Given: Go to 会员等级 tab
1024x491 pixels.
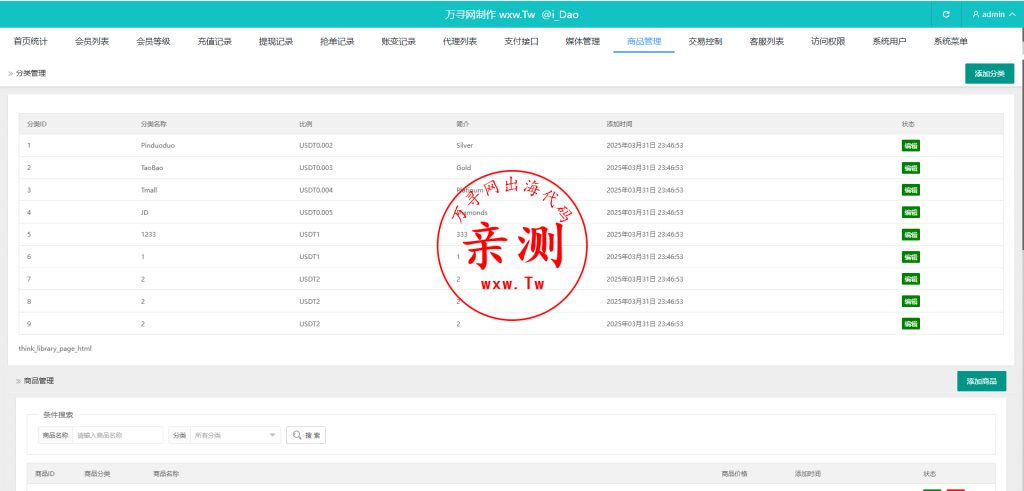Looking at the screenshot, I should coord(153,41).
